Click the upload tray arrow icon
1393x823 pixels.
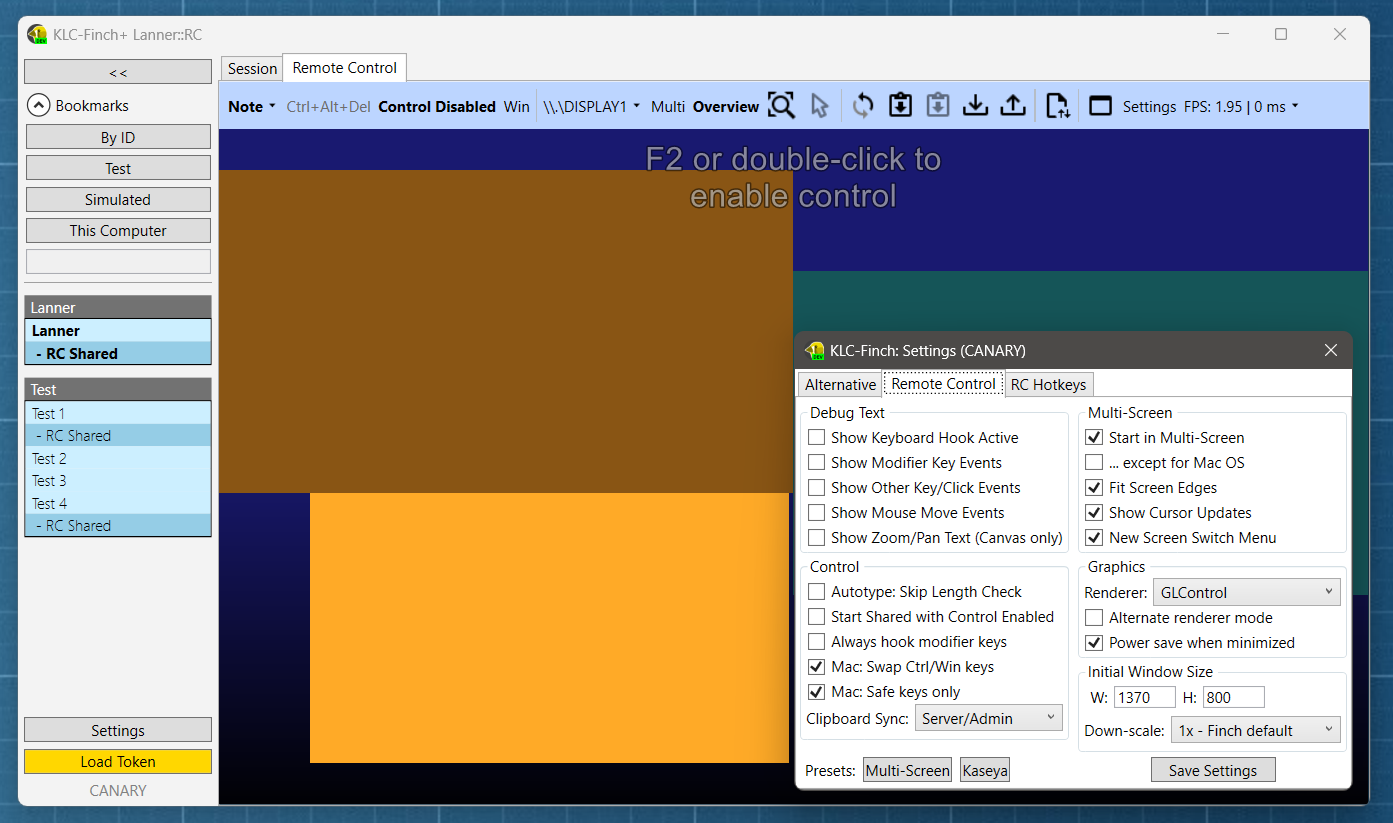1013,105
